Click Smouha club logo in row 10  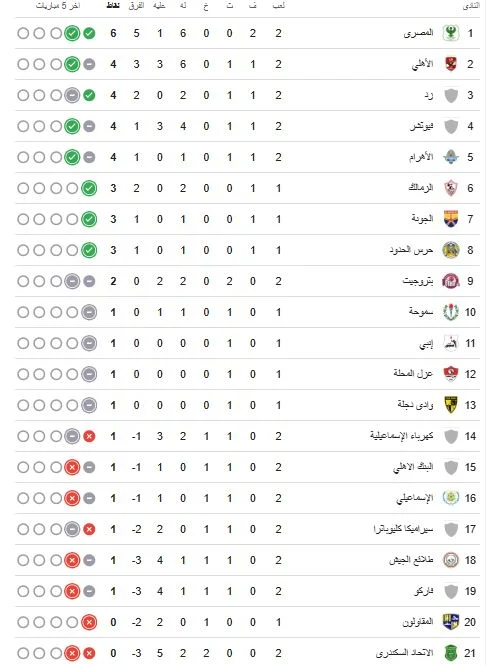coord(451,312)
